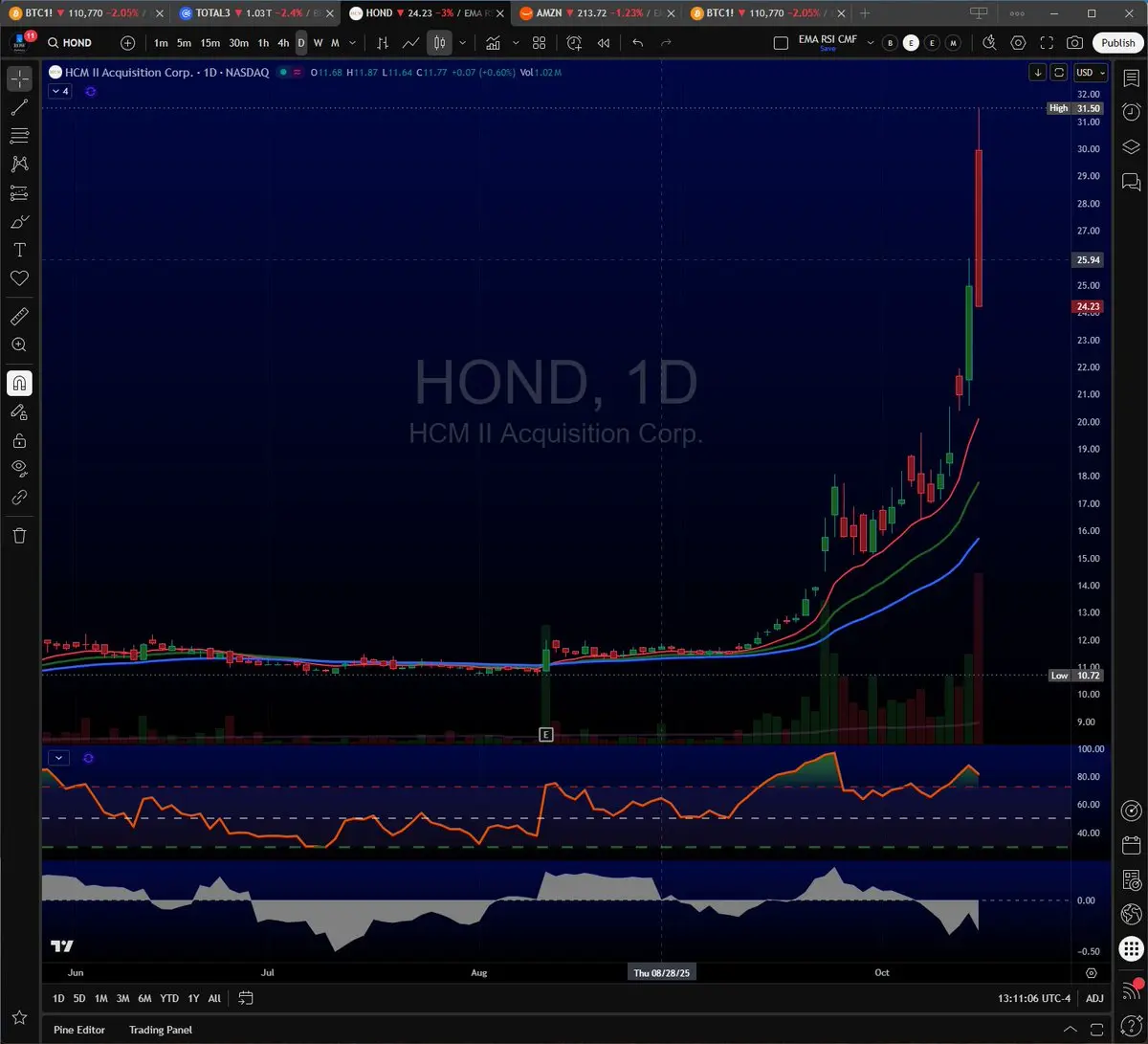Expand the timeframe interval dropdown arrow
Viewport: 1148px width, 1044px height.
click(x=353, y=43)
